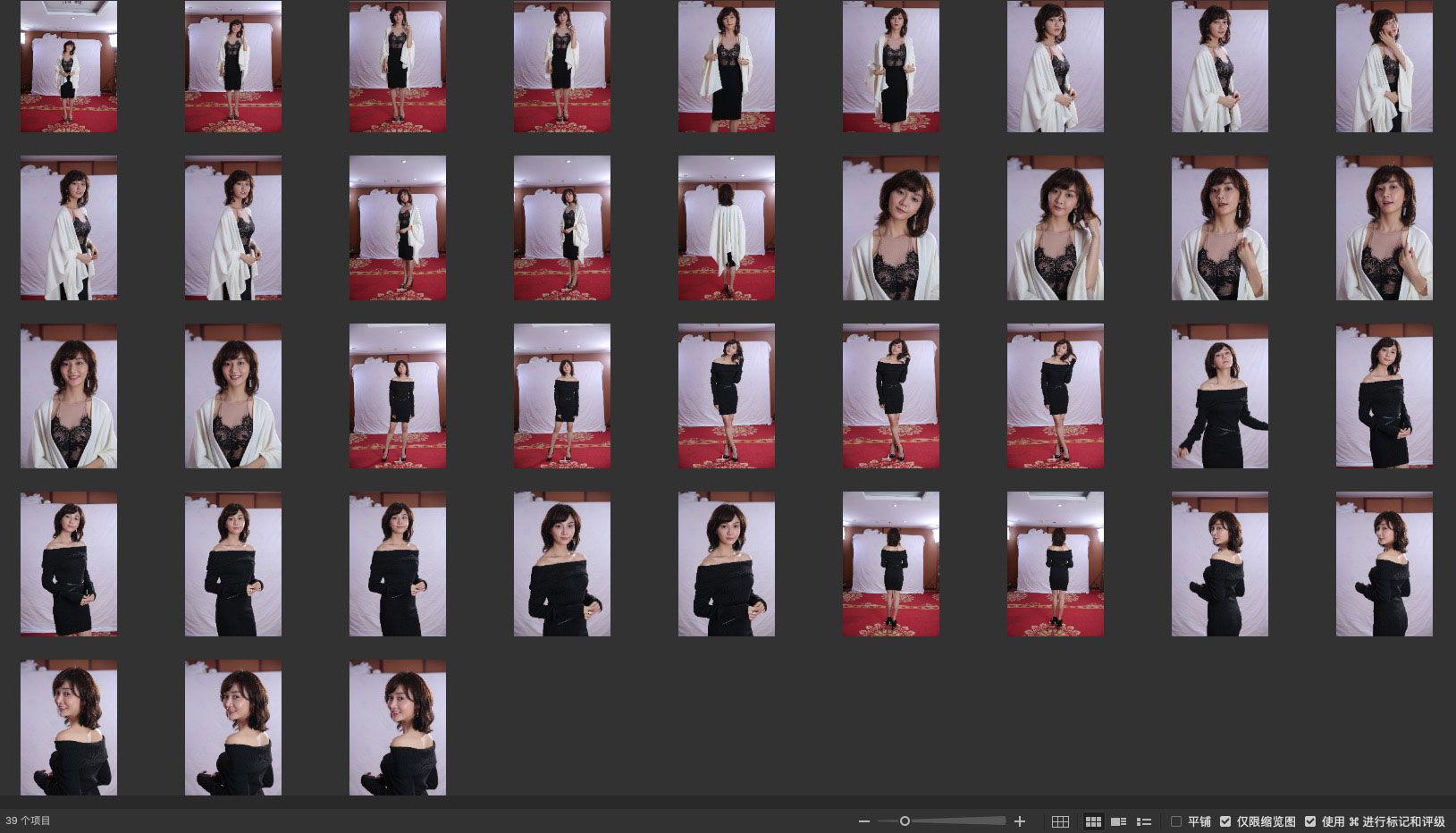Select the first thumbnail in the bottom row
Image resolution: width=1456 pixels, height=833 pixels.
(69, 728)
